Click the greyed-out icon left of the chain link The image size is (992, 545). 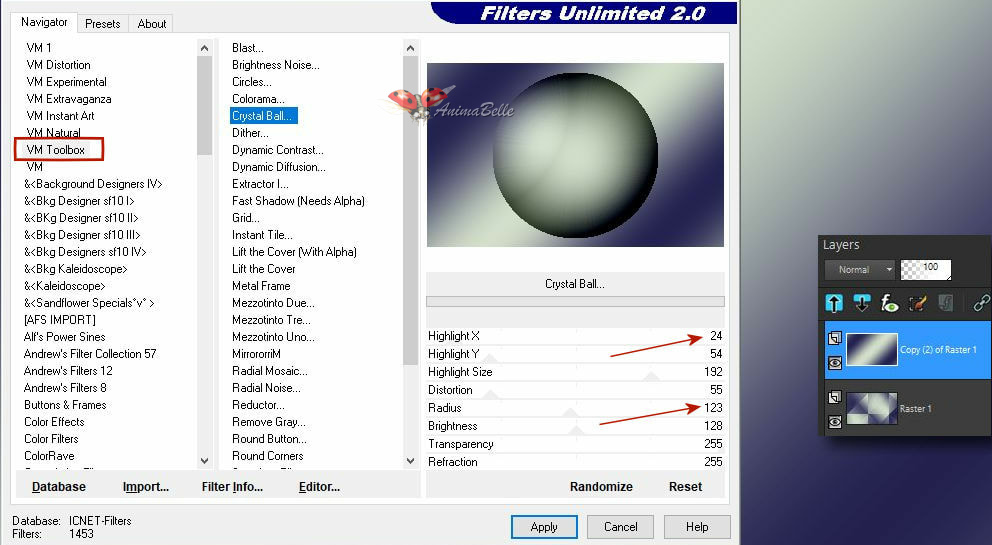coord(946,303)
